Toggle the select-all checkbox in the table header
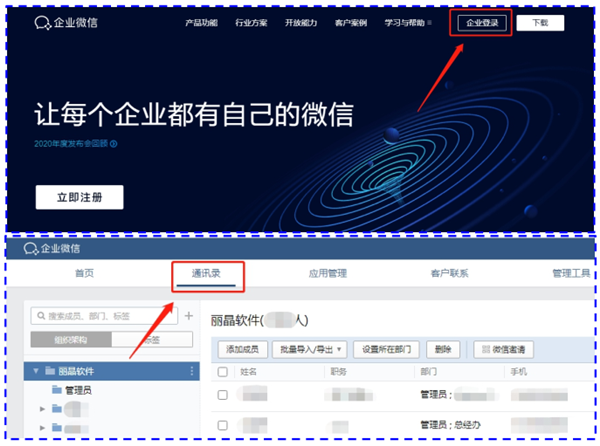Screen dimensions: 600x446 [x=222, y=372]
